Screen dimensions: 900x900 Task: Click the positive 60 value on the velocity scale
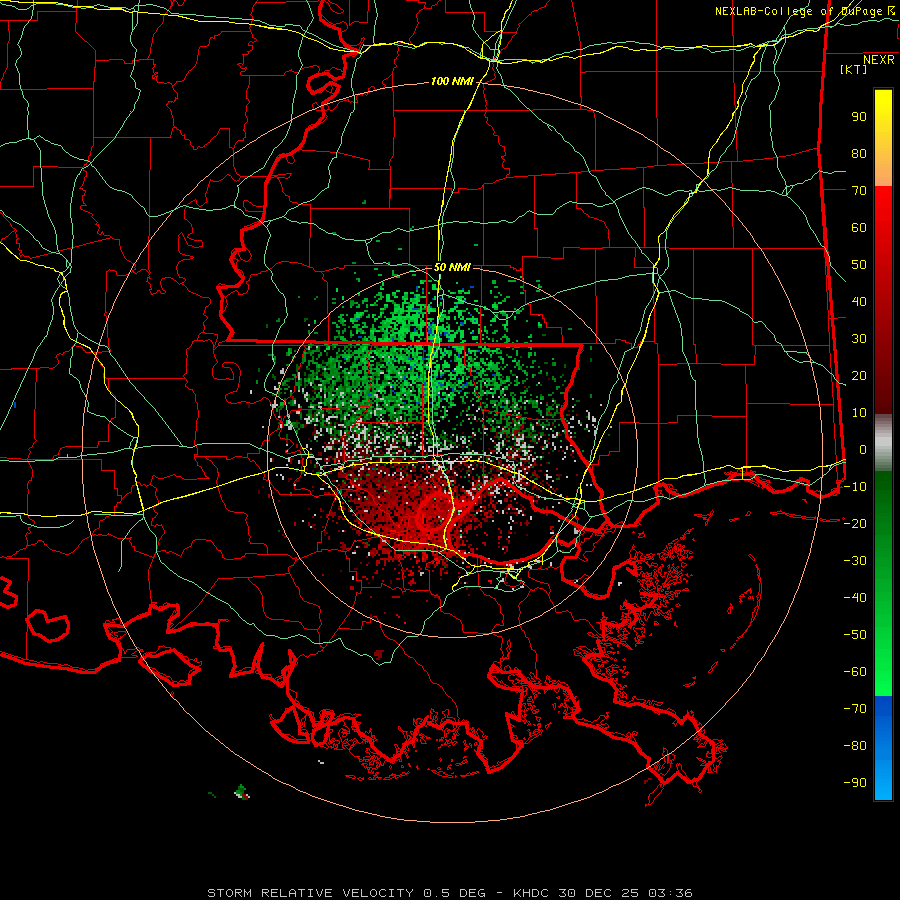[859, 227]
